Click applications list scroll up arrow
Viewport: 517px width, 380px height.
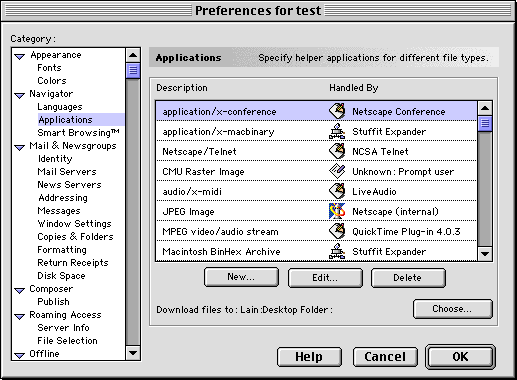[x=485, y=108]
